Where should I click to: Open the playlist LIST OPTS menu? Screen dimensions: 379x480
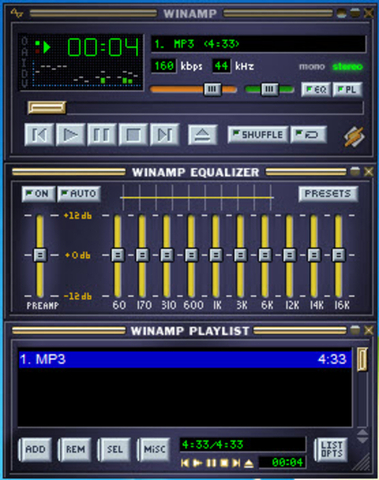coord(331,449)
